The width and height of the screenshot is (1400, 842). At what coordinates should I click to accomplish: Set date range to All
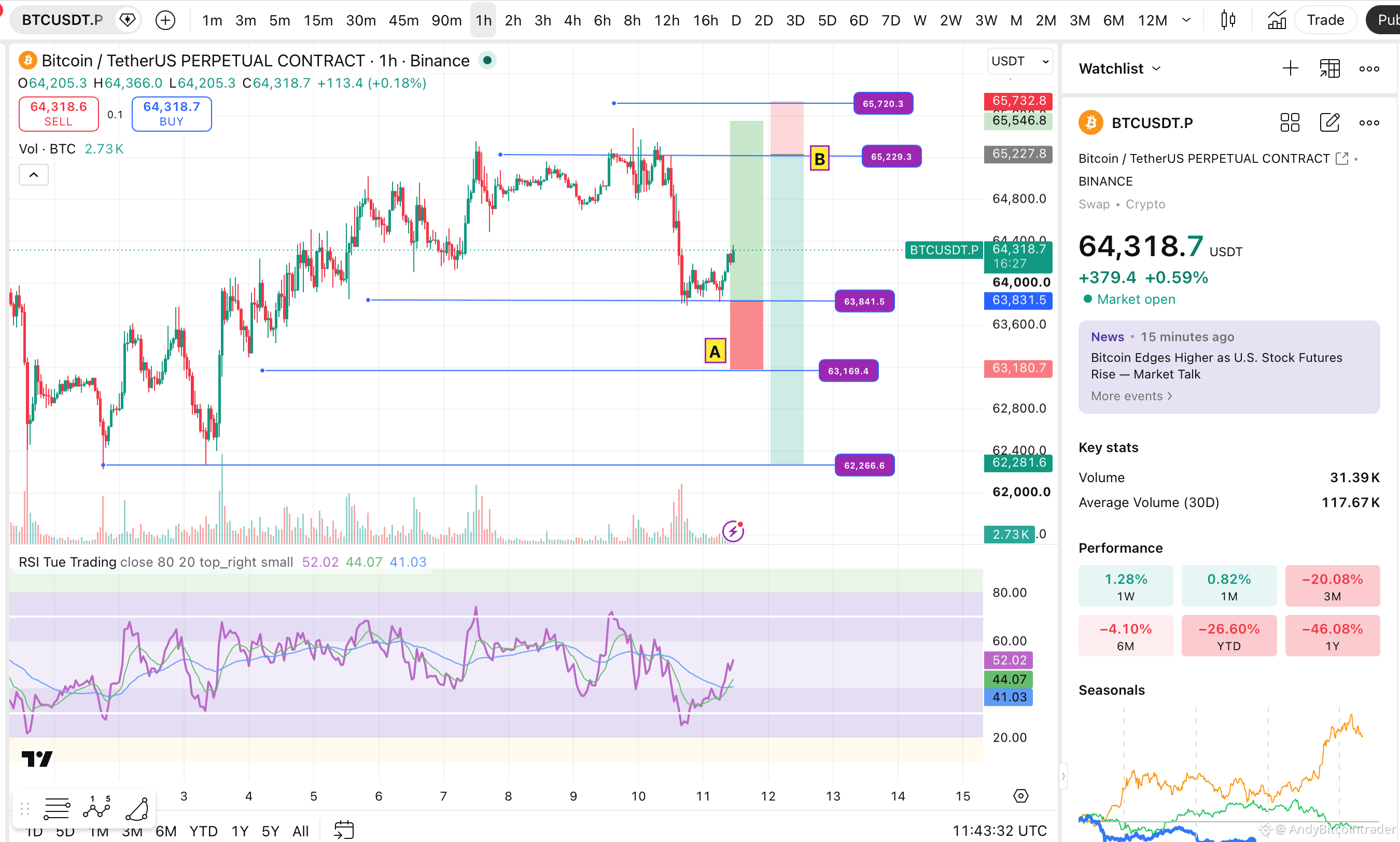301,831
